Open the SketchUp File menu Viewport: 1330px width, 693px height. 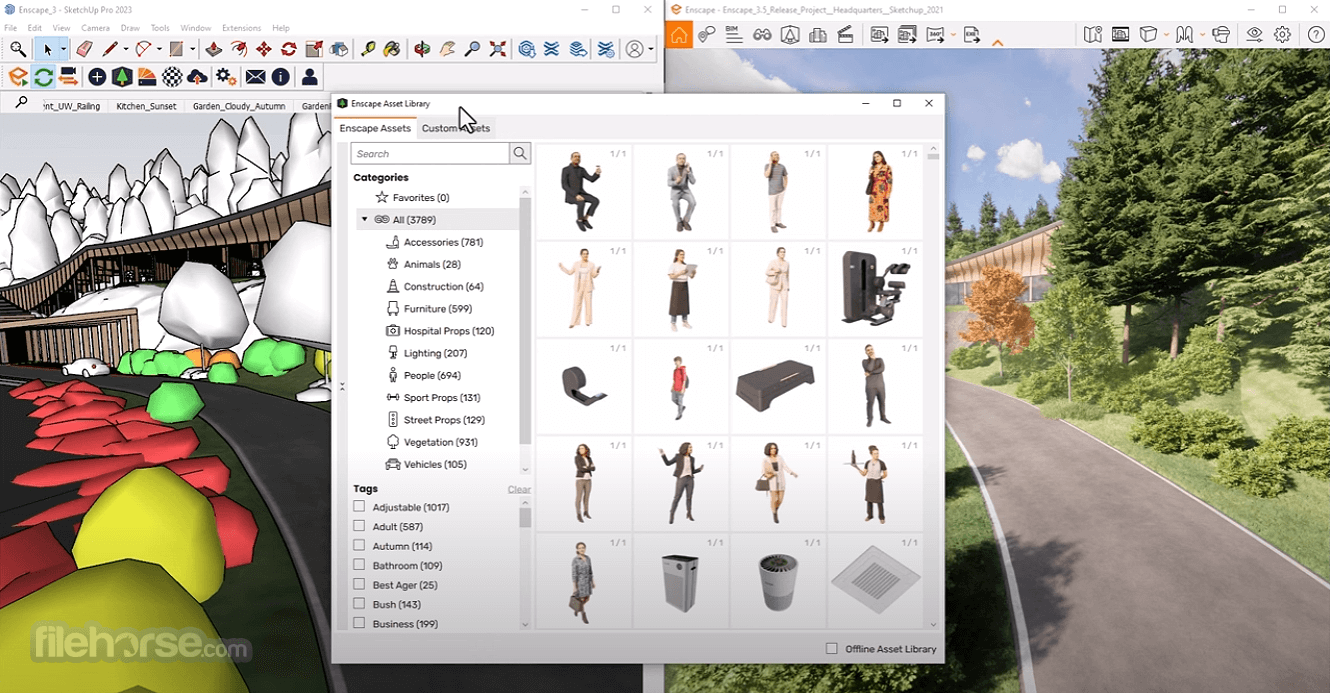(10, 28)
